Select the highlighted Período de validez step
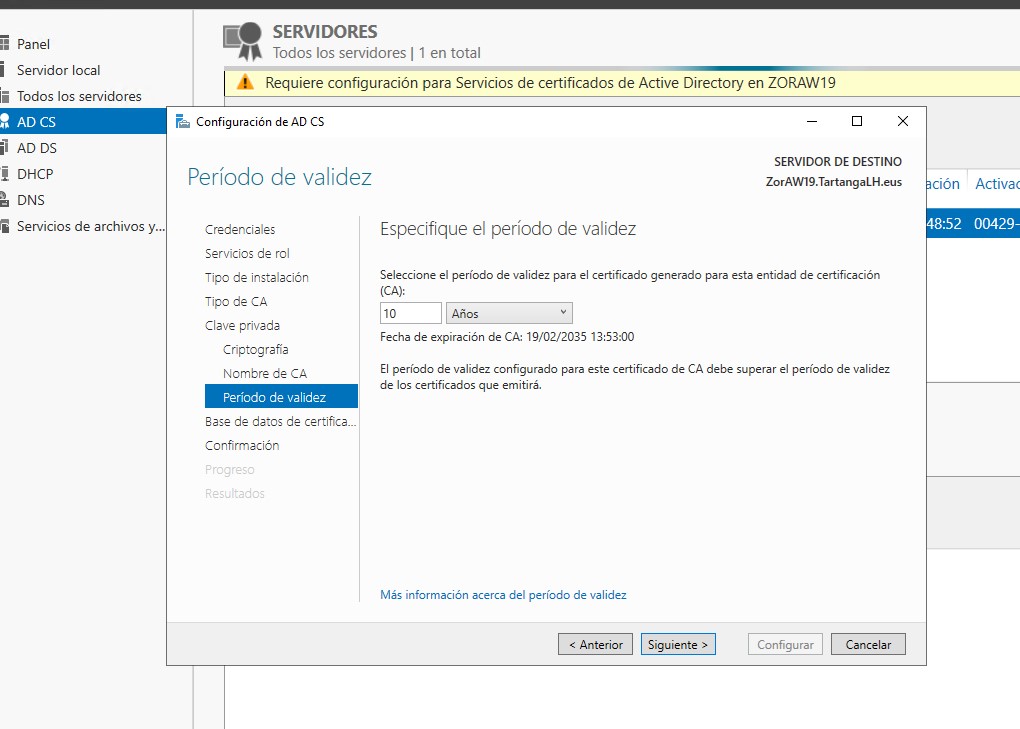Screen dimensions: 1020x729 [x=281, y=397]
